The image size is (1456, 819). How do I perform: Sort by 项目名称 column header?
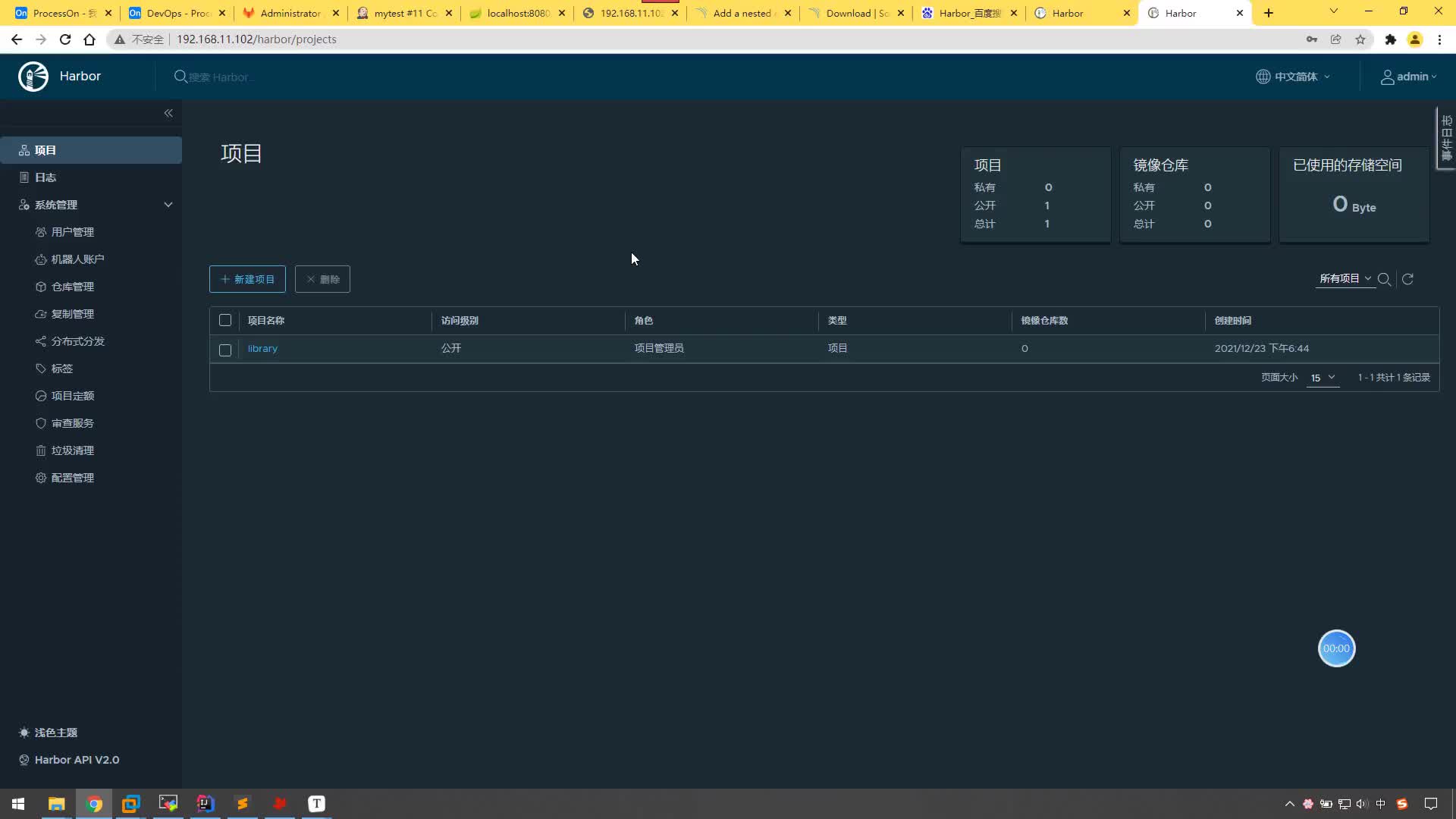click(x=266, y=320)
